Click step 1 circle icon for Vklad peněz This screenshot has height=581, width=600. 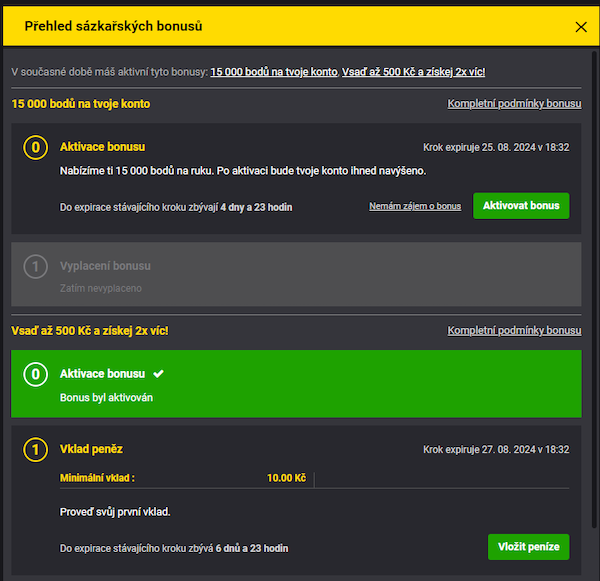coord(36,450)
